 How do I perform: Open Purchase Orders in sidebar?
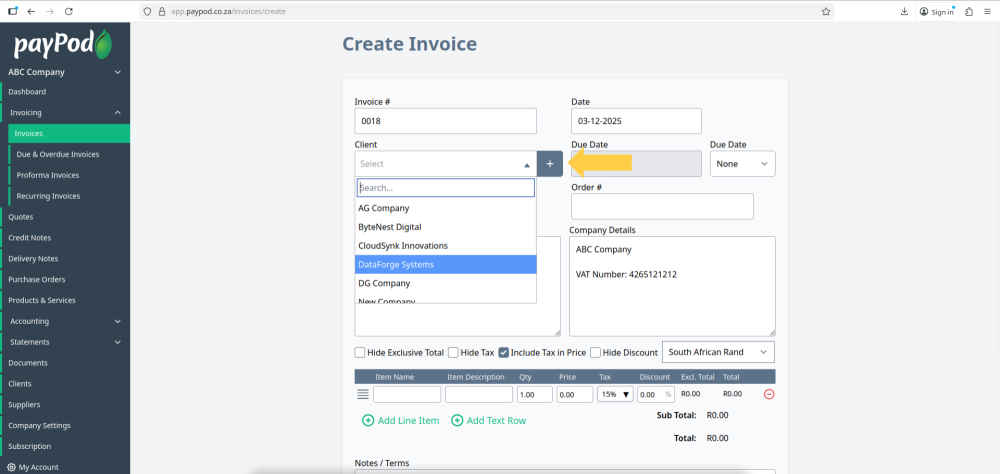click(x=65, y=279)
